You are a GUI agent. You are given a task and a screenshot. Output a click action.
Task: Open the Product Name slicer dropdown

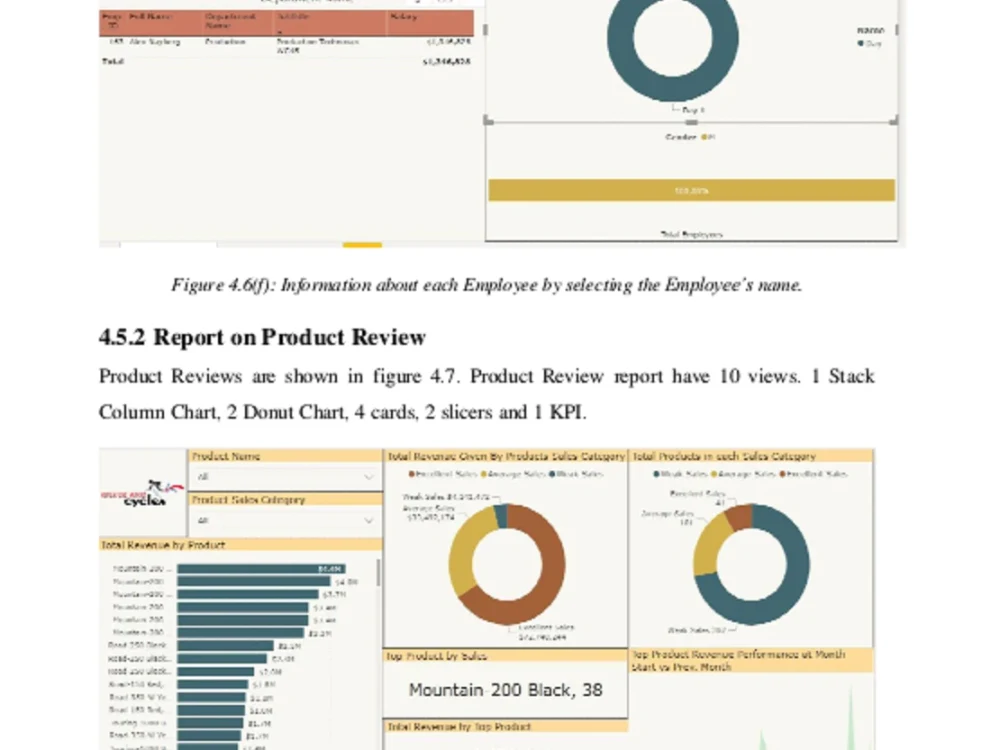click(368, 478)
